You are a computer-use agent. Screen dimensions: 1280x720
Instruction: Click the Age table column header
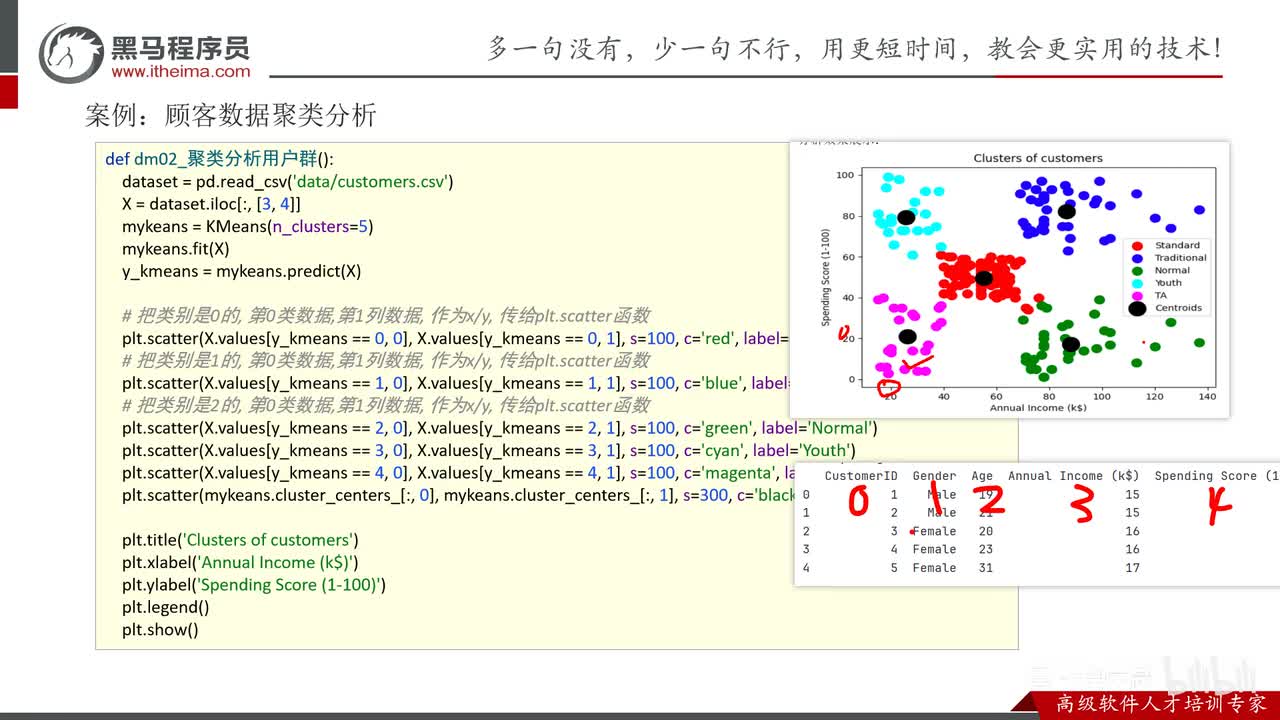click(x=982, y=476)
